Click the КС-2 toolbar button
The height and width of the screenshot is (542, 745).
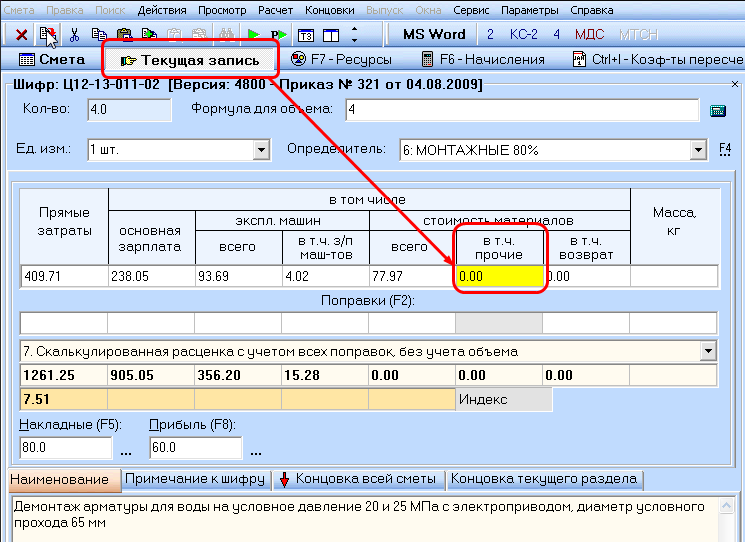(524, 34)
